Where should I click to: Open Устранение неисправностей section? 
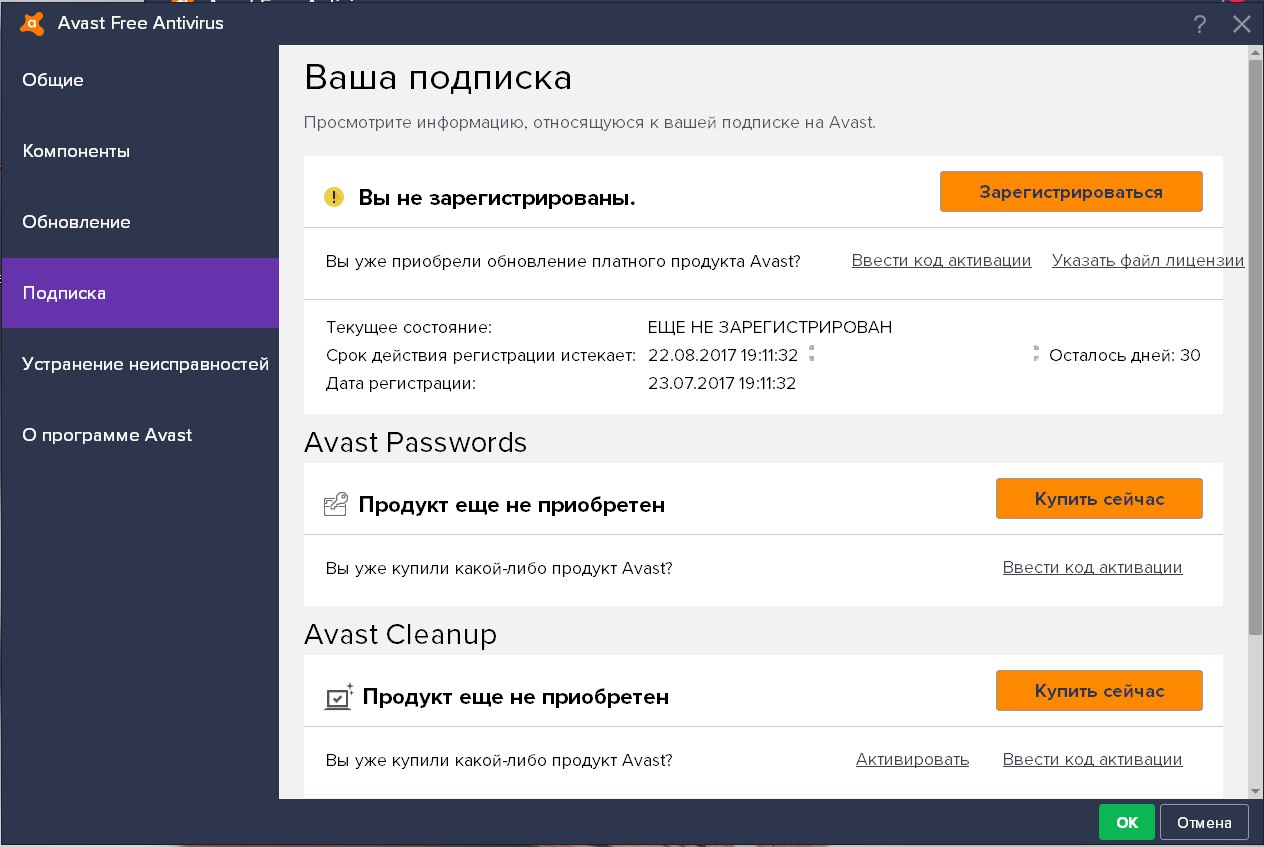(x=145, y=364)
